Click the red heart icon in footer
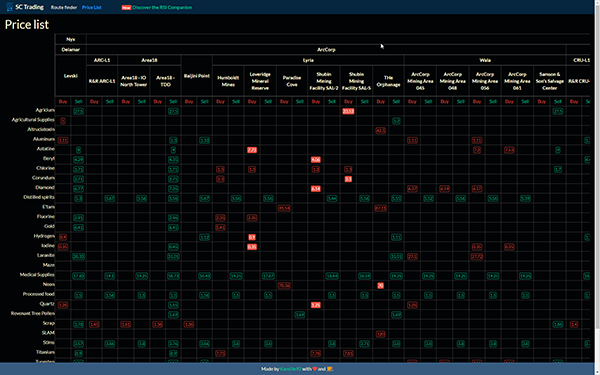Screen dimensions: 600x375 click(315, 369)
